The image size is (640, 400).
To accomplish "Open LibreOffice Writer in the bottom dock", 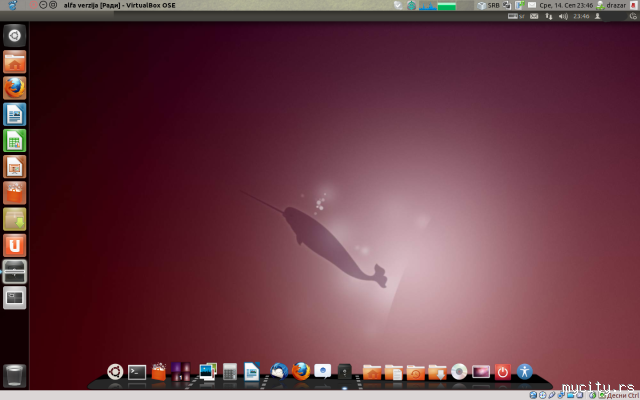I will tap(252, 371).
